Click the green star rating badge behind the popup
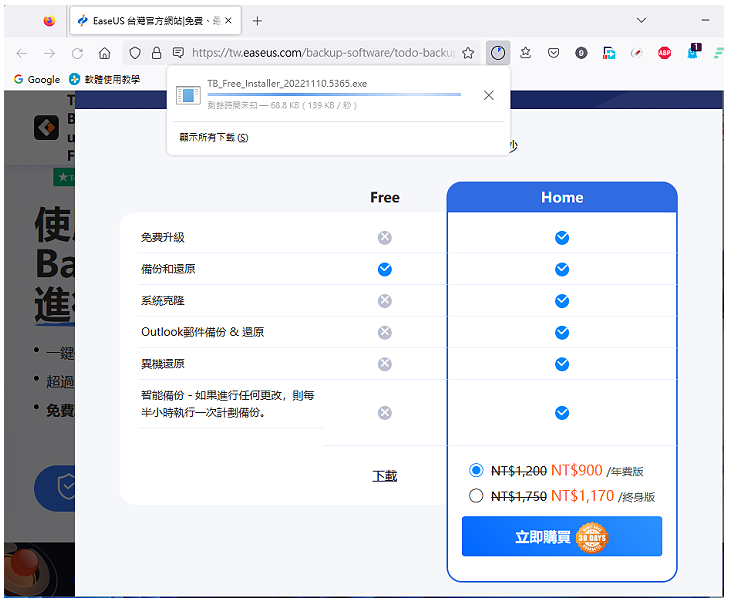 [x=64, y=177]
